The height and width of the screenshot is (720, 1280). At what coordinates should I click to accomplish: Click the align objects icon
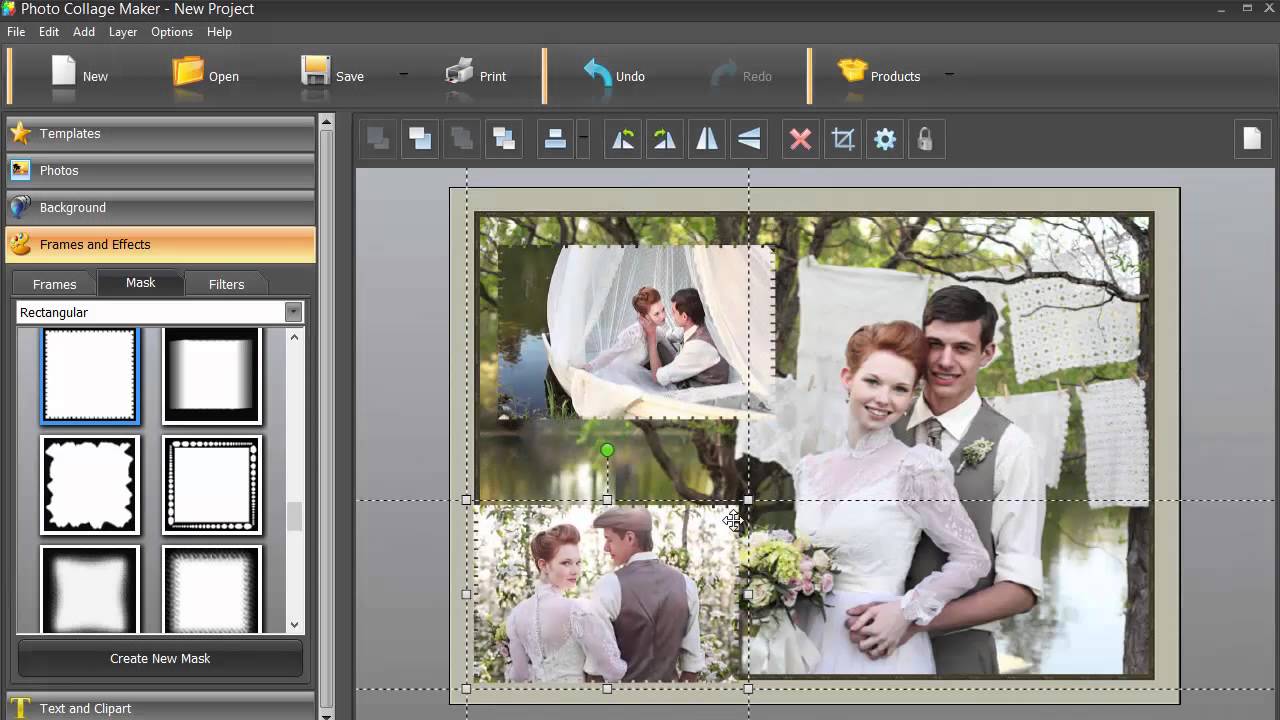pyautogui.click(x=555, y=139)
